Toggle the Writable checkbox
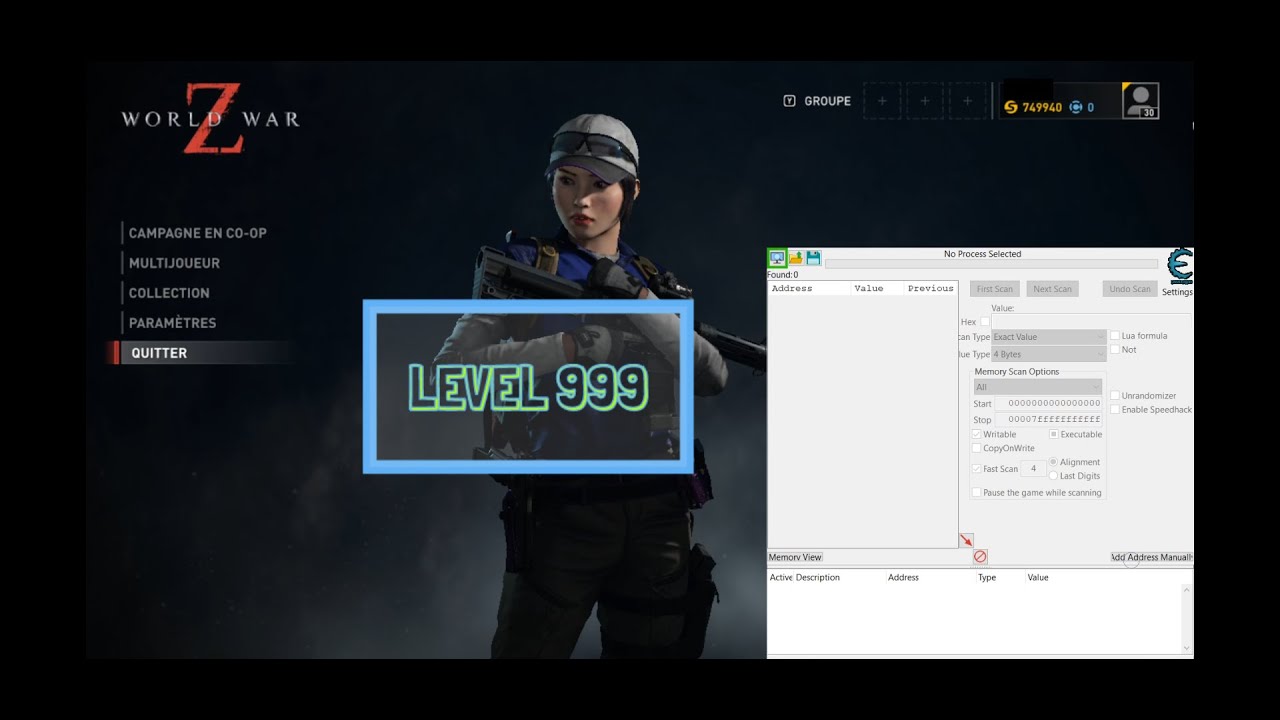 point(976,435)
